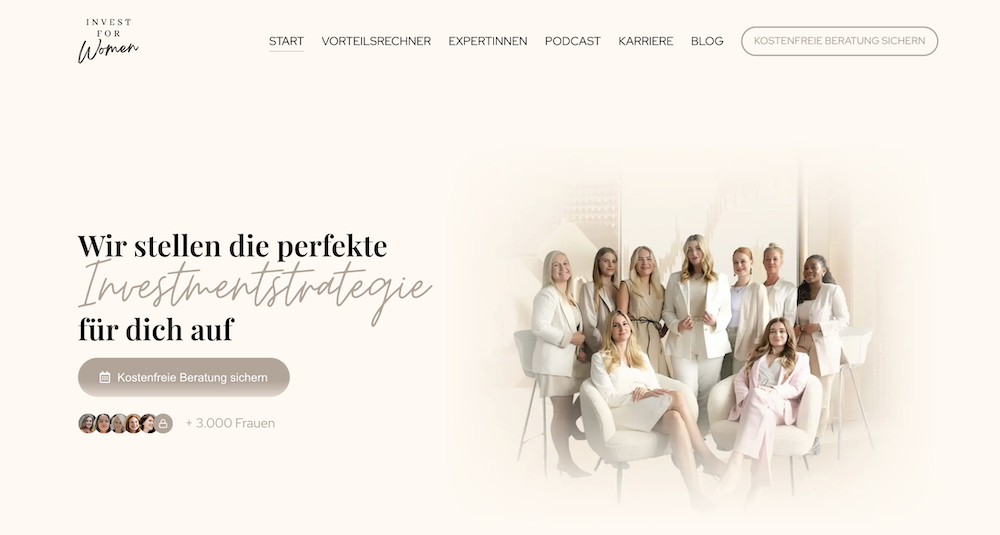
Task: Open the VORTEILSRECHNER page
Action: click(376, 41)
